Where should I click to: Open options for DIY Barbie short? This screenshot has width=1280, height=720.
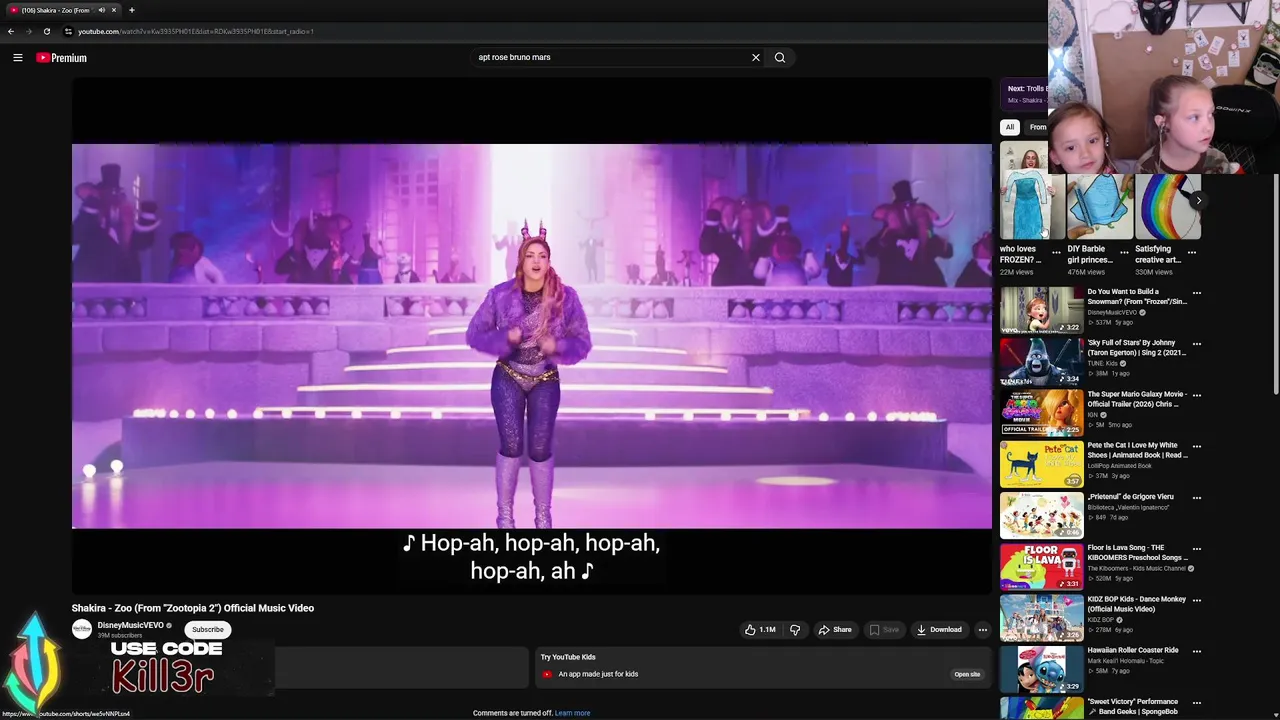coord(1124,253)
